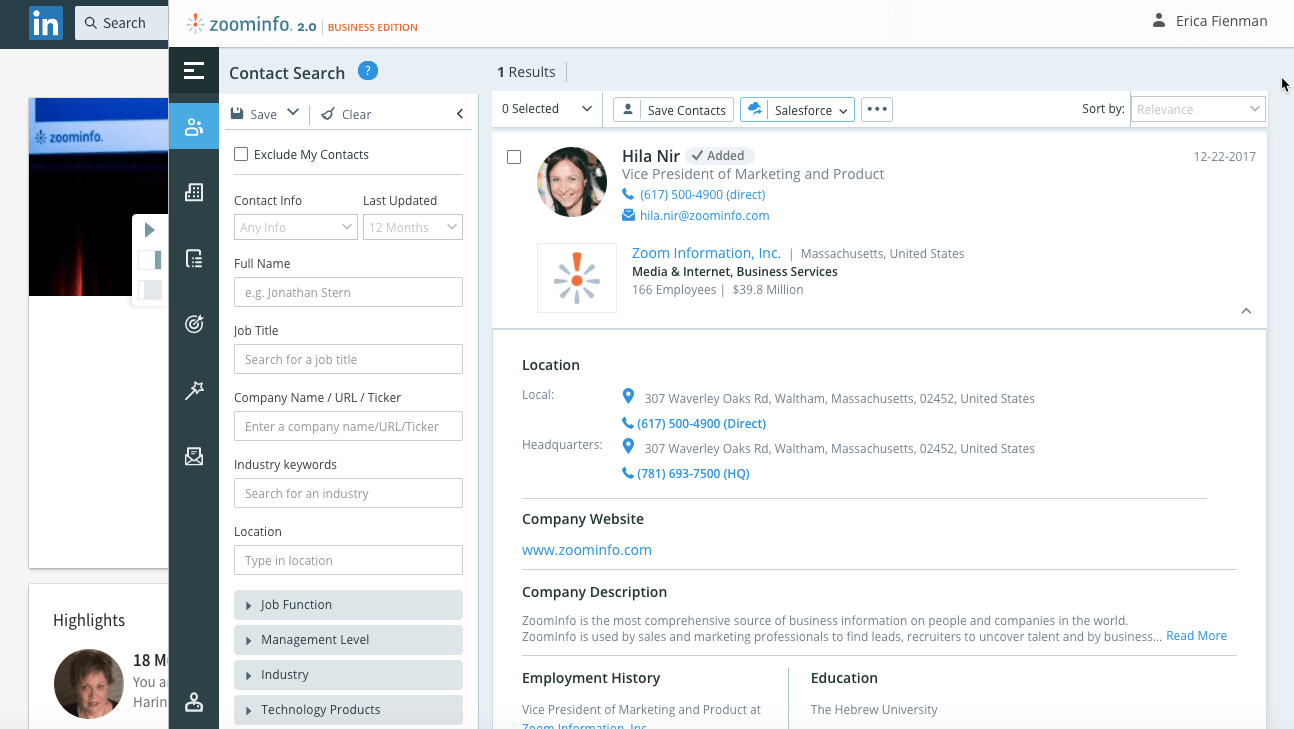Viewport: 1294px width, 729px height.
Task: Click the three dots more options button
Action: [877, 110]
